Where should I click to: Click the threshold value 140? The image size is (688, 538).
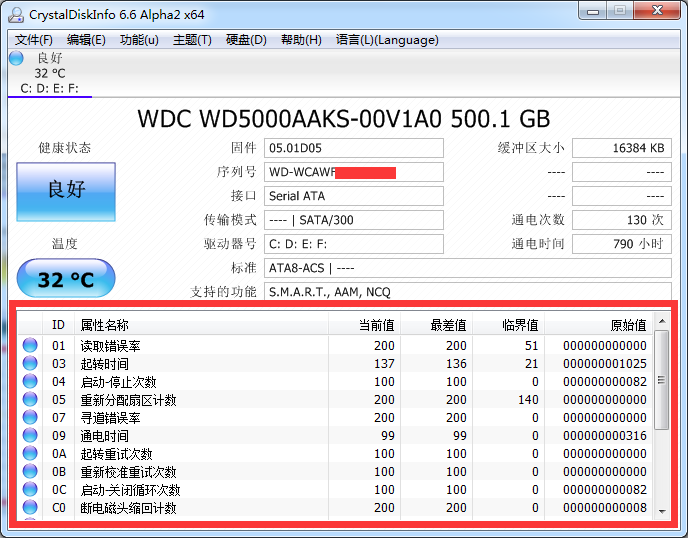pos(528,399)
